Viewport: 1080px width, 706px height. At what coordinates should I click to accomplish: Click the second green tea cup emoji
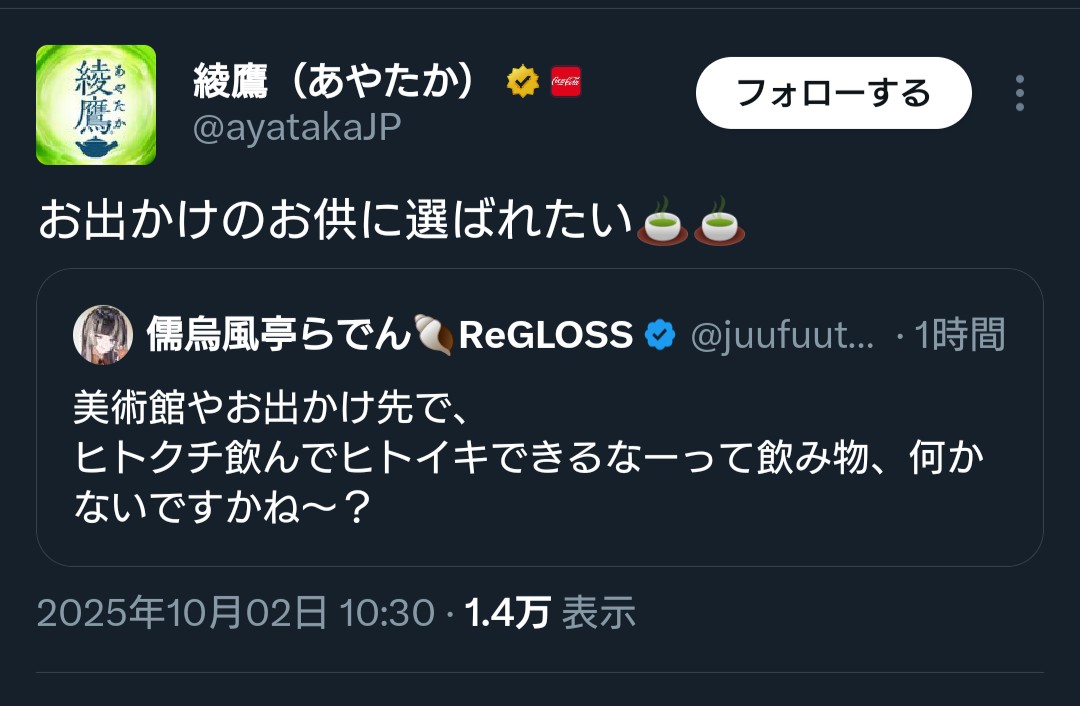click(x=720, y=222)
